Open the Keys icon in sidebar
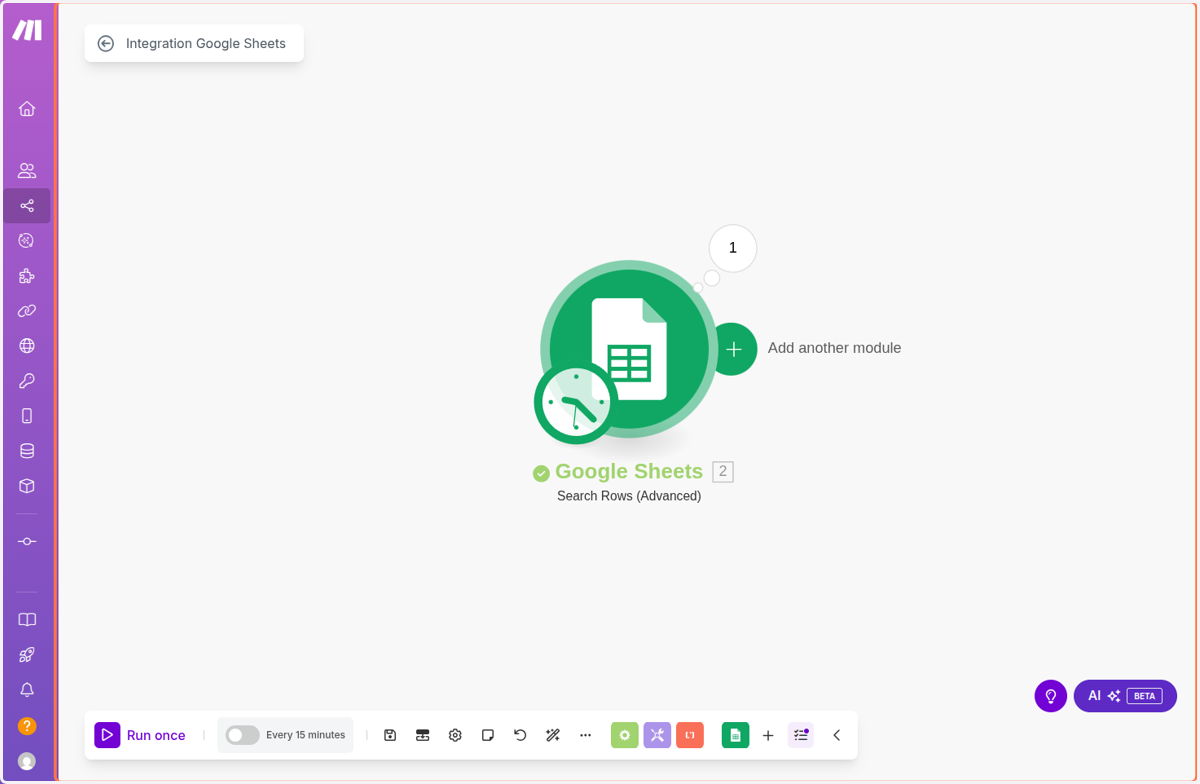The height and width of the screenshot is (784, 1200). [27, 380]
